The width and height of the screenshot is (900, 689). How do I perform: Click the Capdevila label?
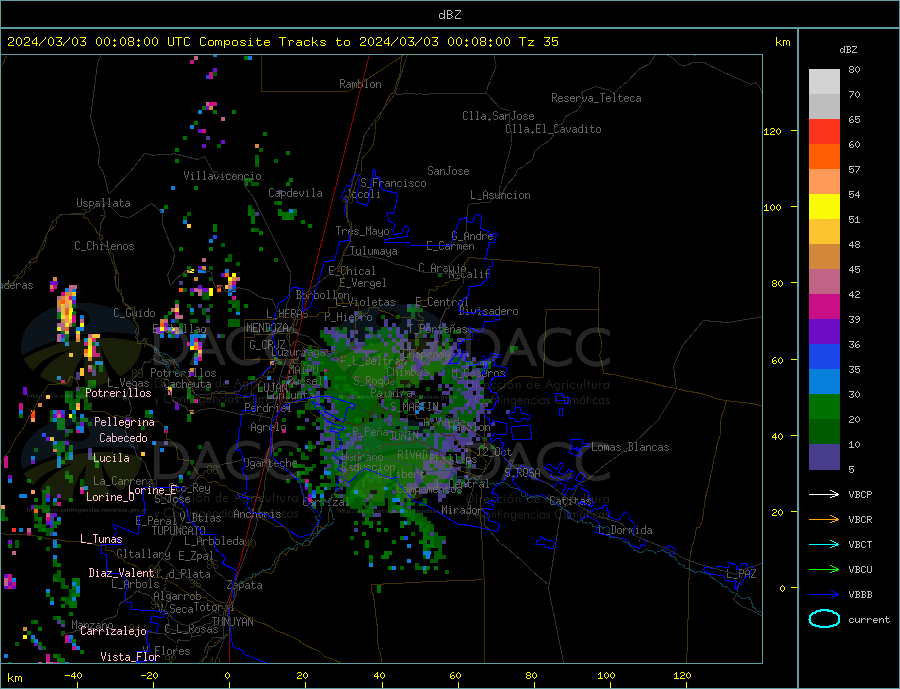(295, 193)
